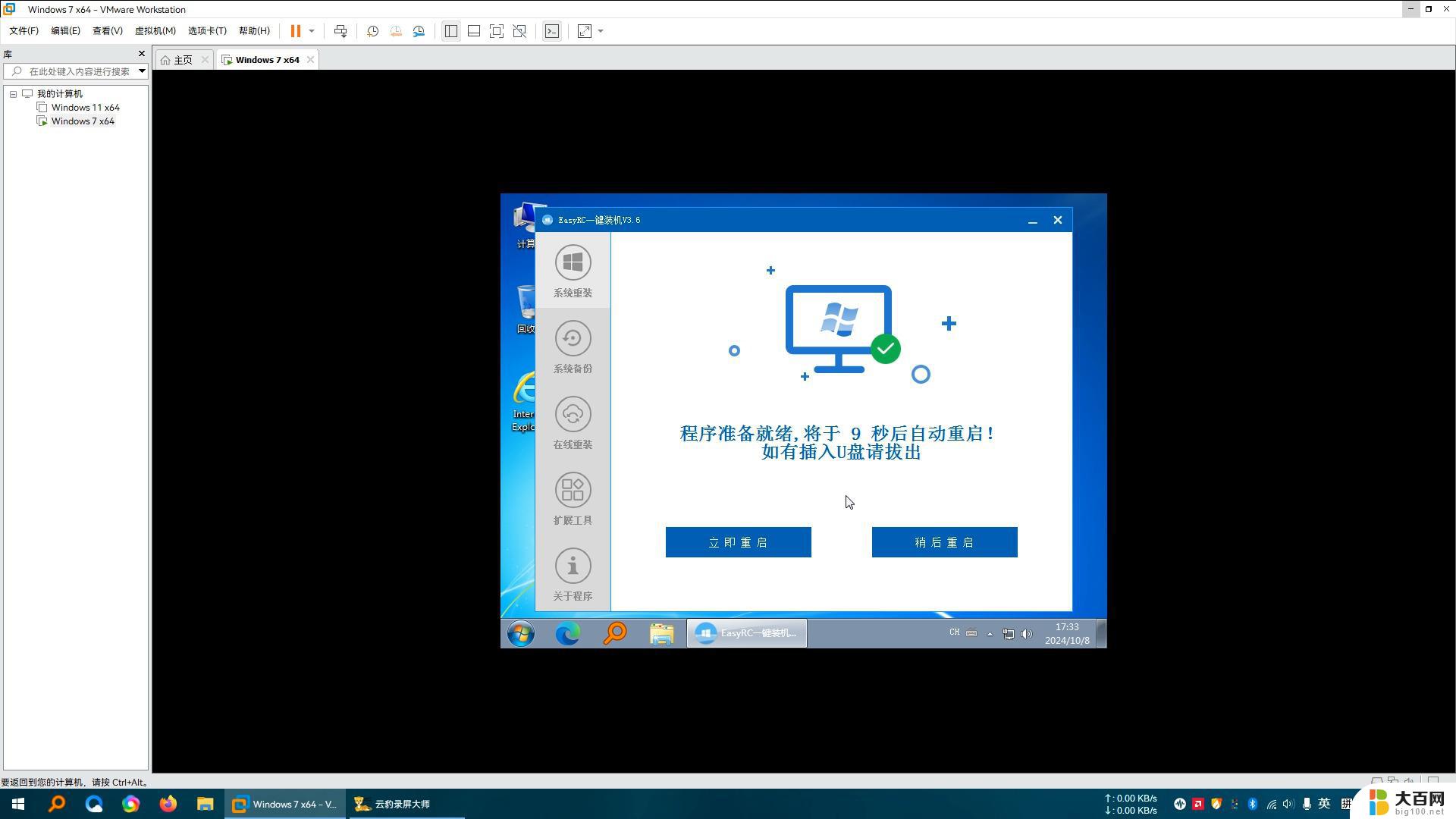Image resolution: width=1456 pixels, height=819 pixels.
Task: Toggle the console view icon
Action: pos(552,31)
